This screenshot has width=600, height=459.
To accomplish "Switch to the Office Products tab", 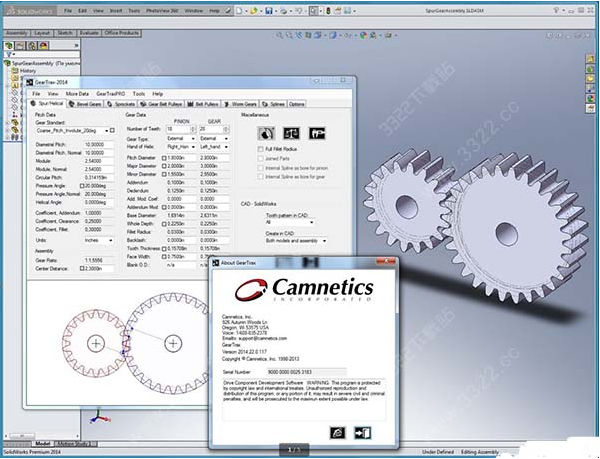I will pos(121,33).
